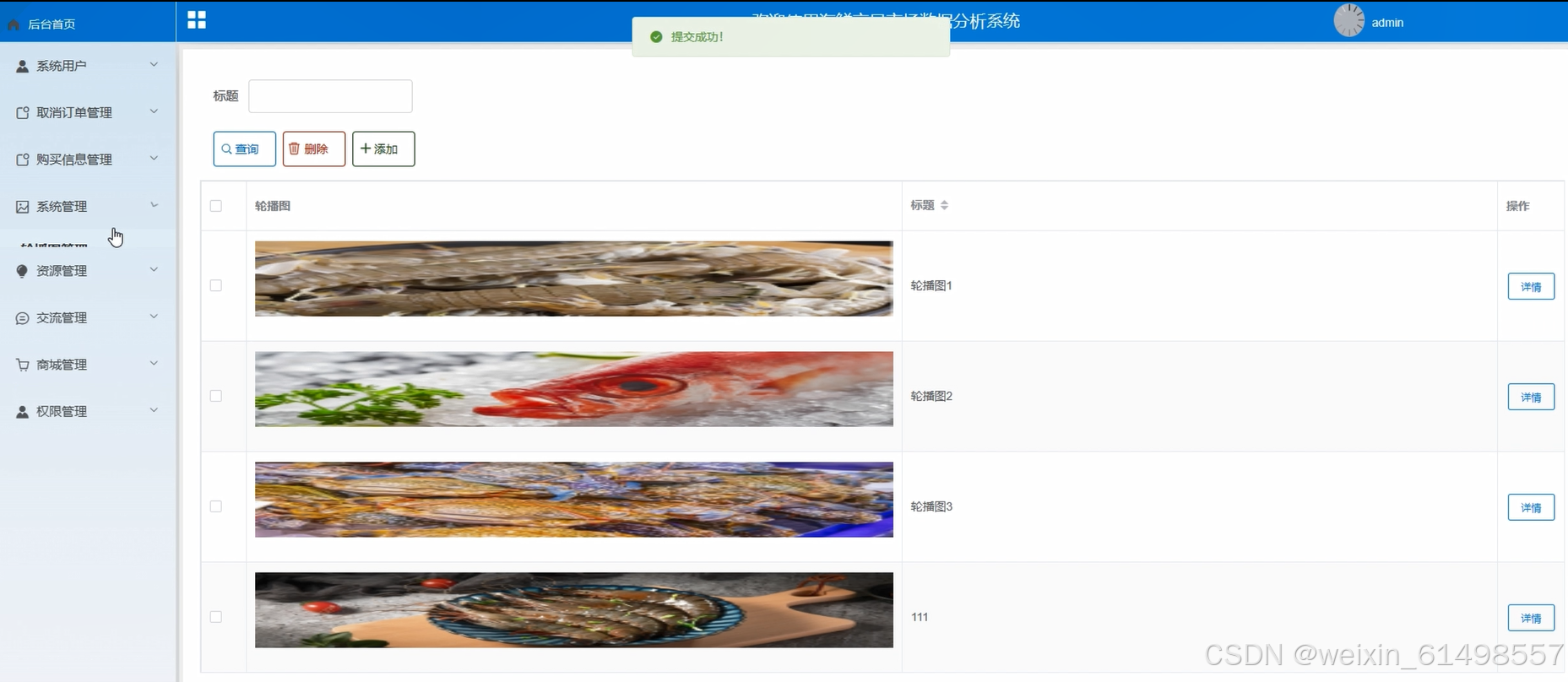Click the 轮播图1 seafood thumbnail
Image resolution: width=1568 pixels, height=682 pixels.
pyautogui.click(x=574, y=279)
